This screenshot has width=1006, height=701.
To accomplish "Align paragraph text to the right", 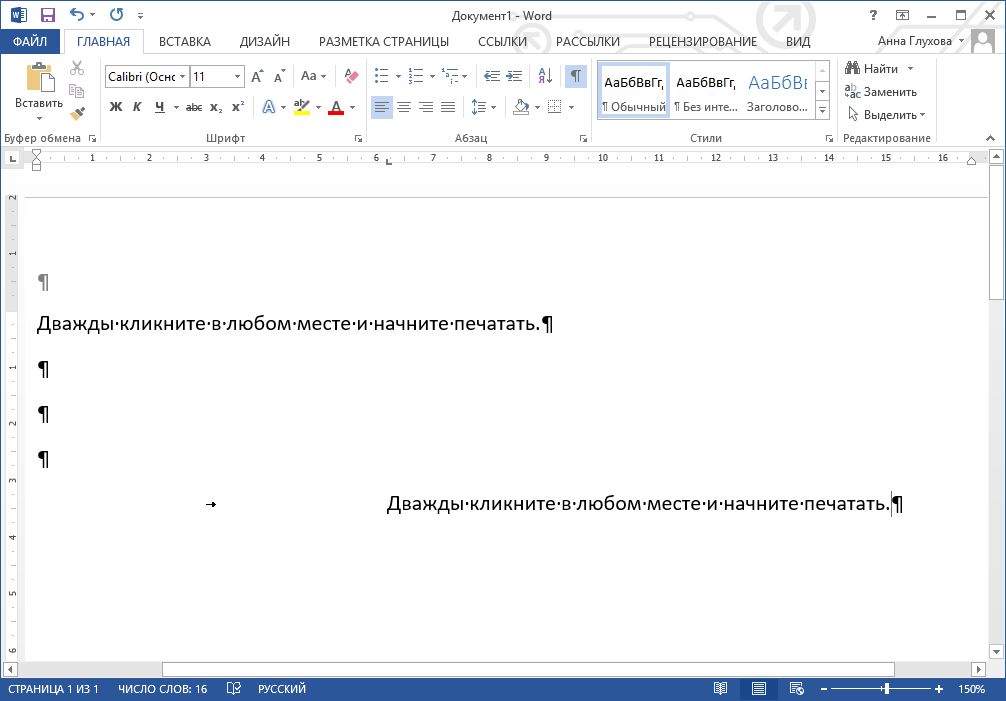I will pos(426,107).
